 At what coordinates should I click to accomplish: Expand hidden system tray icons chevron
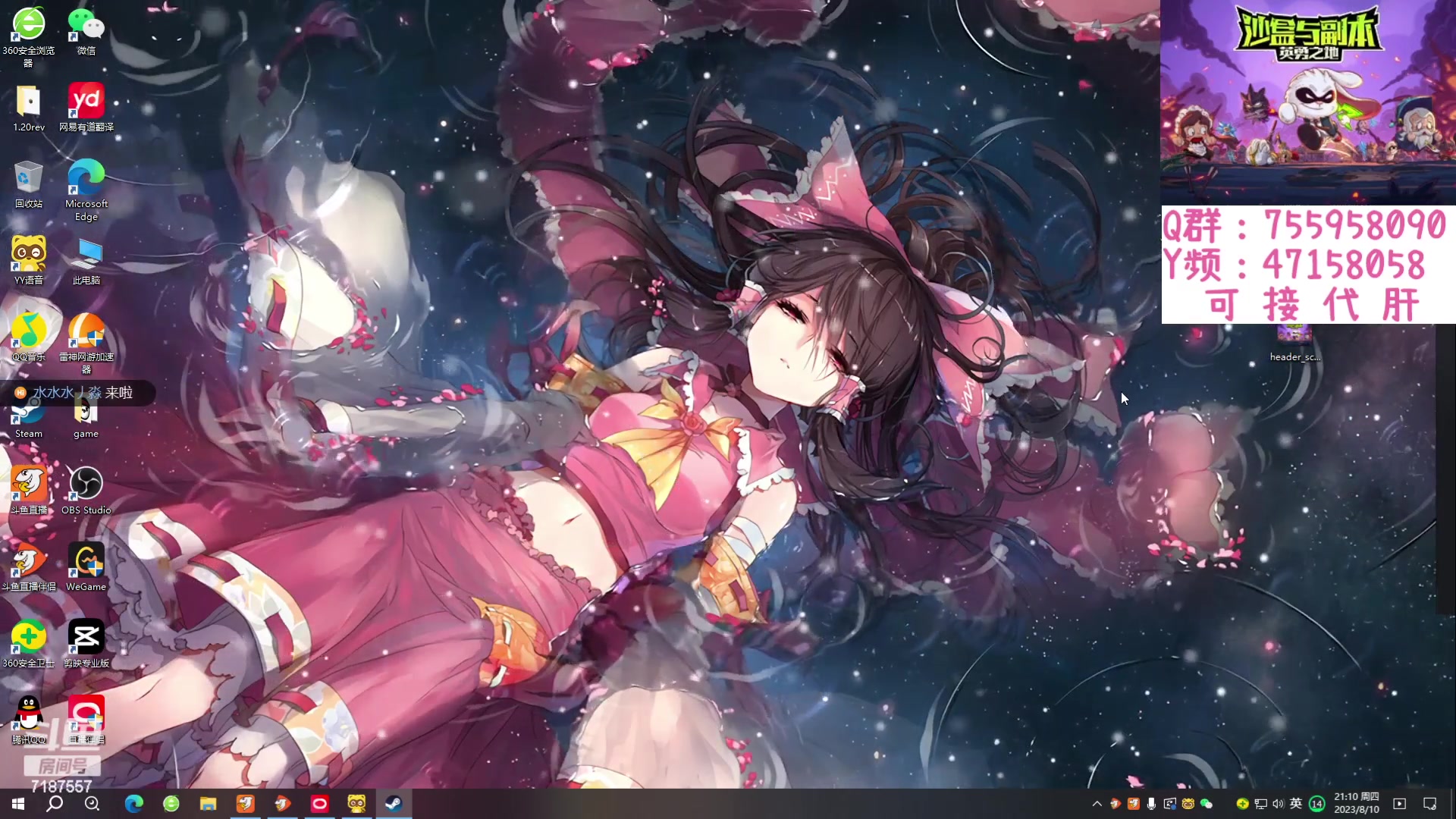[1097, 804]
